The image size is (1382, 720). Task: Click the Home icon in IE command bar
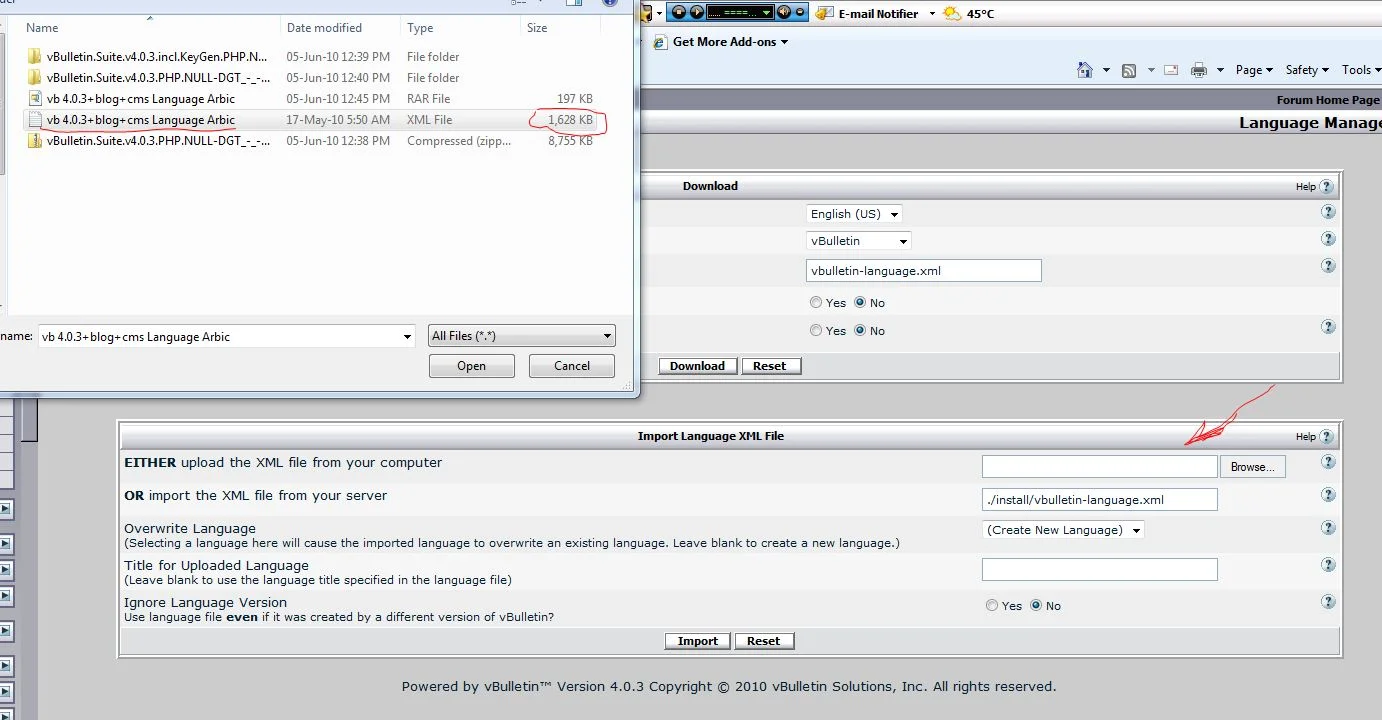[1084, 70]
